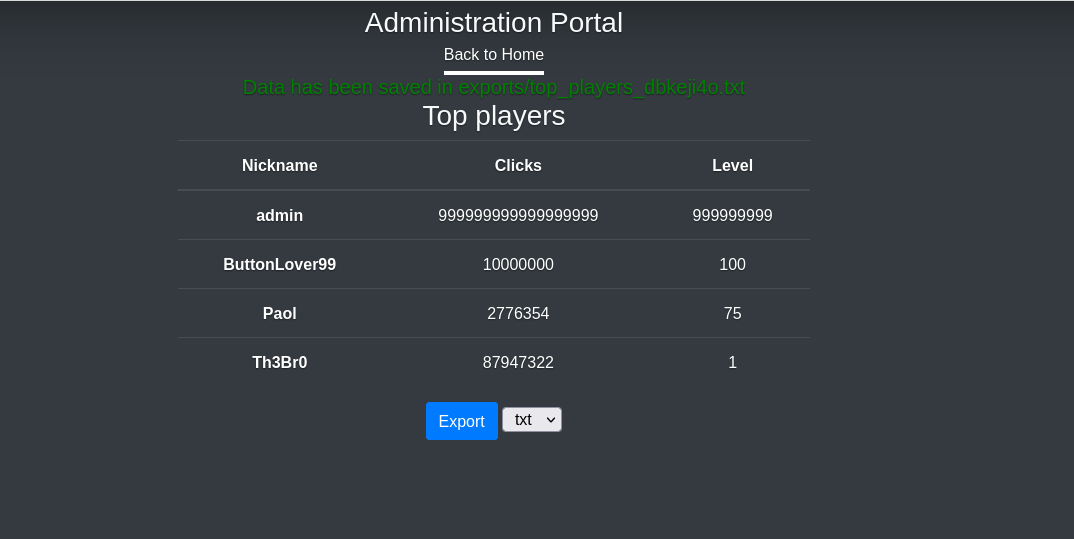Click the Back to Home link
Viewport: 1074px width, 539px height.
click(494, 55)
